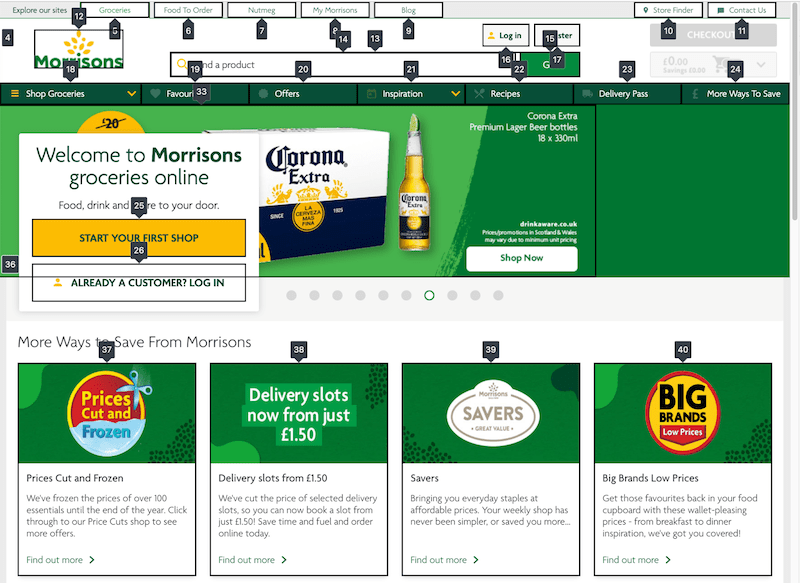
Task: Open the Prices Cut and Frozen image
Action: pos(107,413)
